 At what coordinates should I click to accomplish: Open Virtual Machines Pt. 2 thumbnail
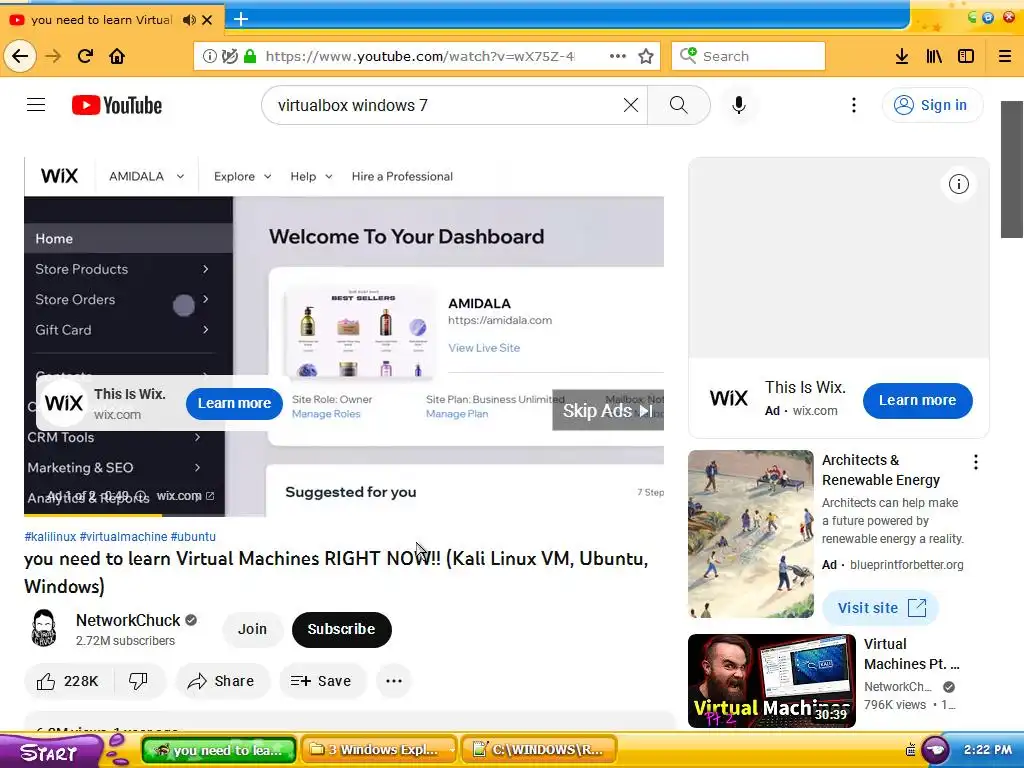771,680
